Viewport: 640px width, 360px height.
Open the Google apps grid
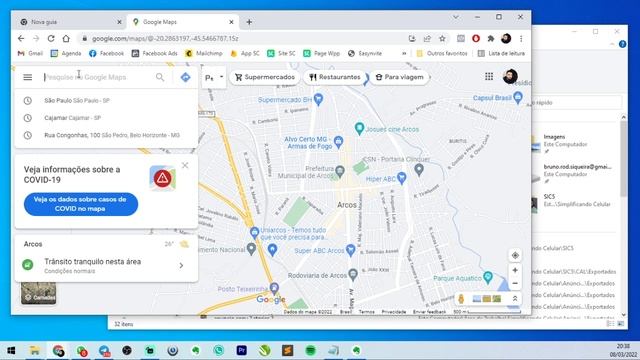[489, 76]
